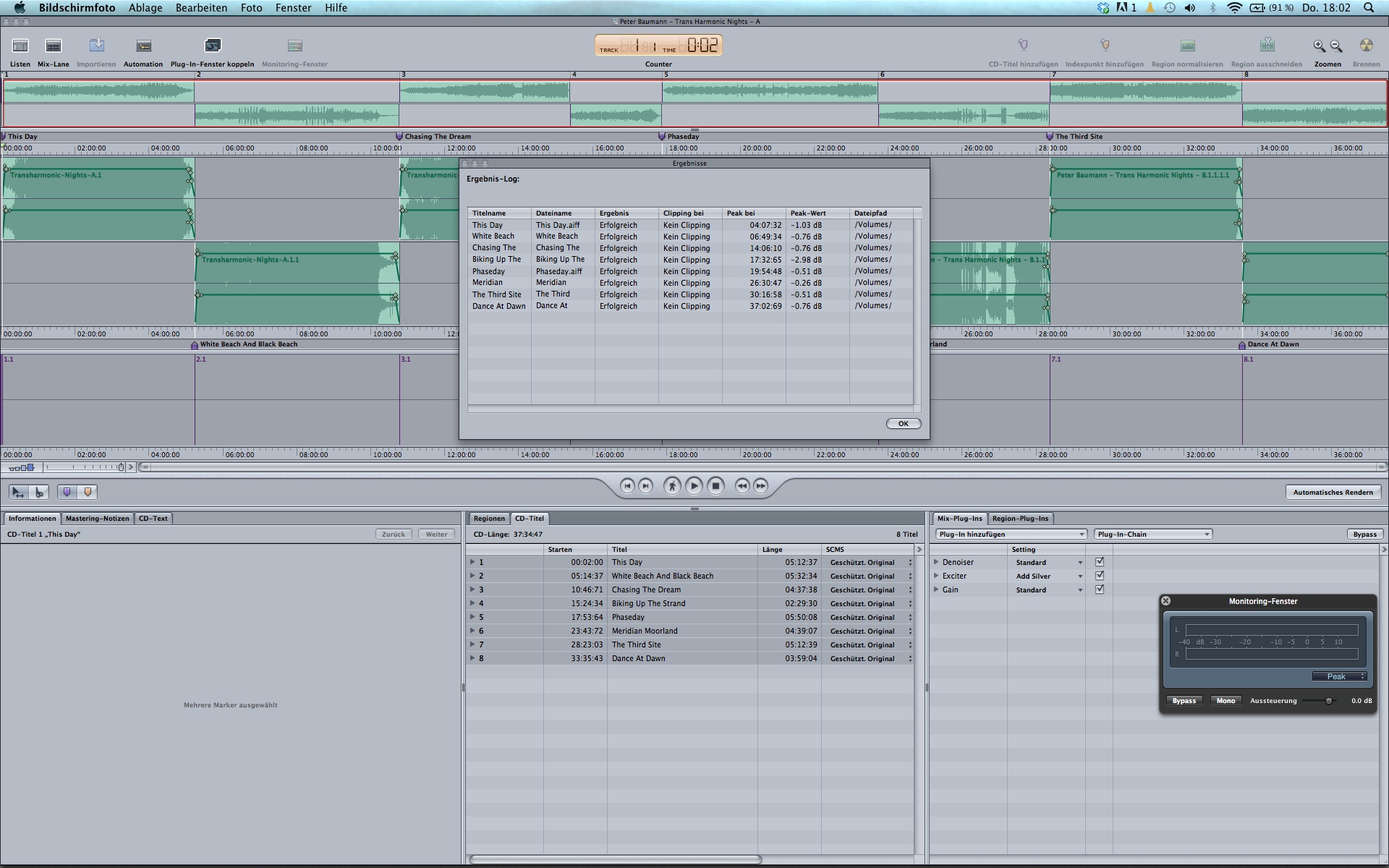Open the Fenster menu
1389x868 pixels.
(293, 8)
